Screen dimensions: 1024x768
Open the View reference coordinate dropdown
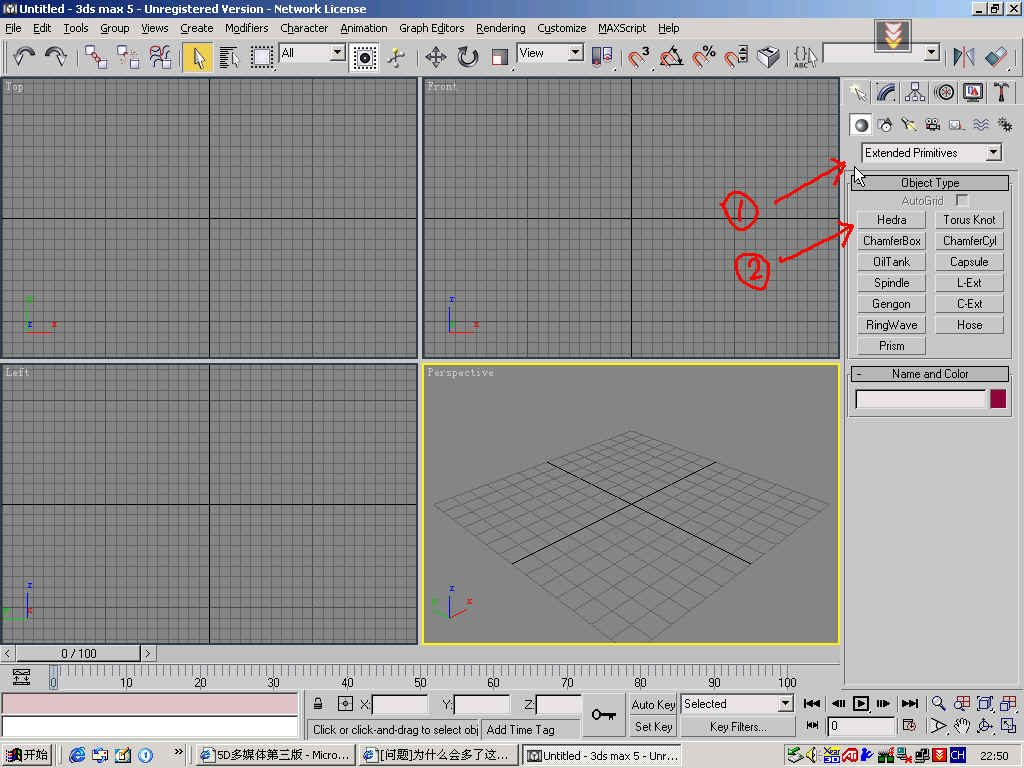click(550, 53)
